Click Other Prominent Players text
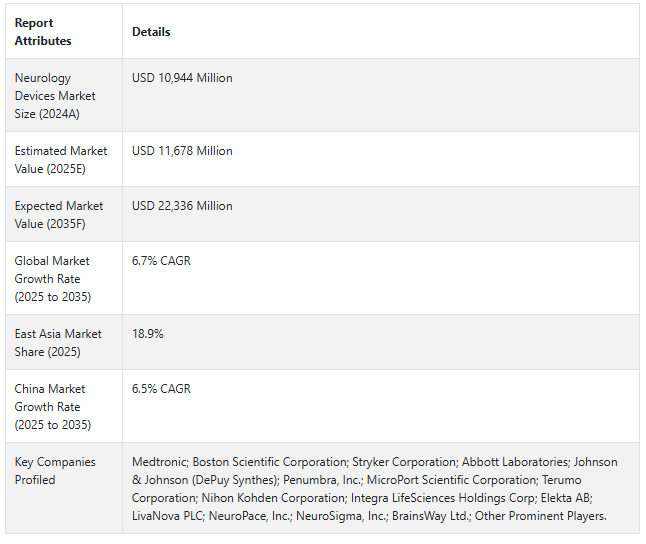646x544 pixels. [x=541, y=516]
